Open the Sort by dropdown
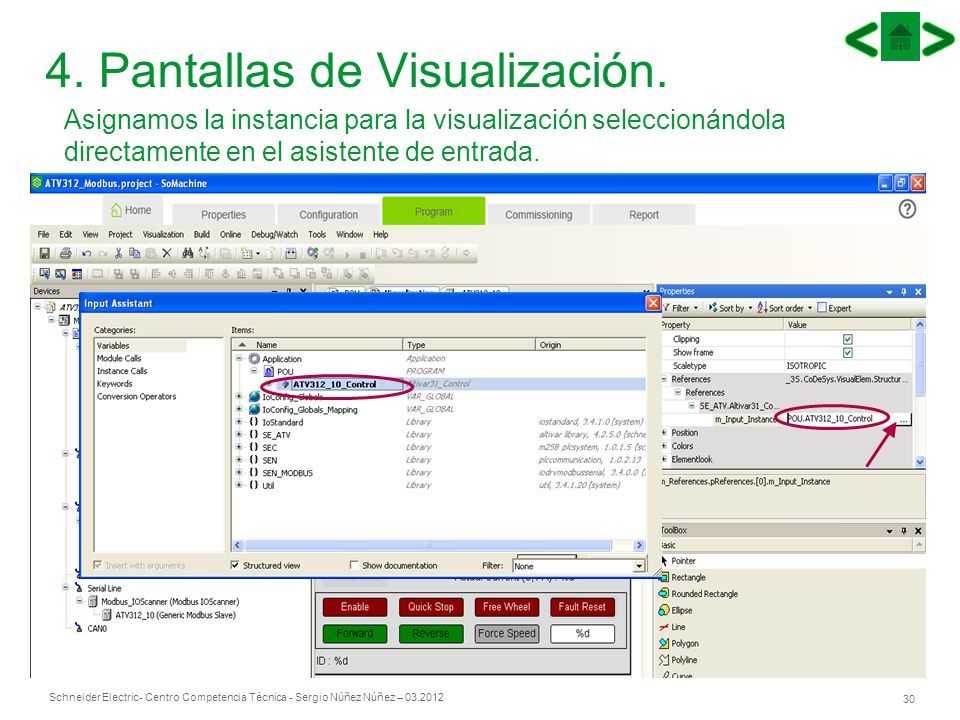960x720 pixels. tap(730, 308)
